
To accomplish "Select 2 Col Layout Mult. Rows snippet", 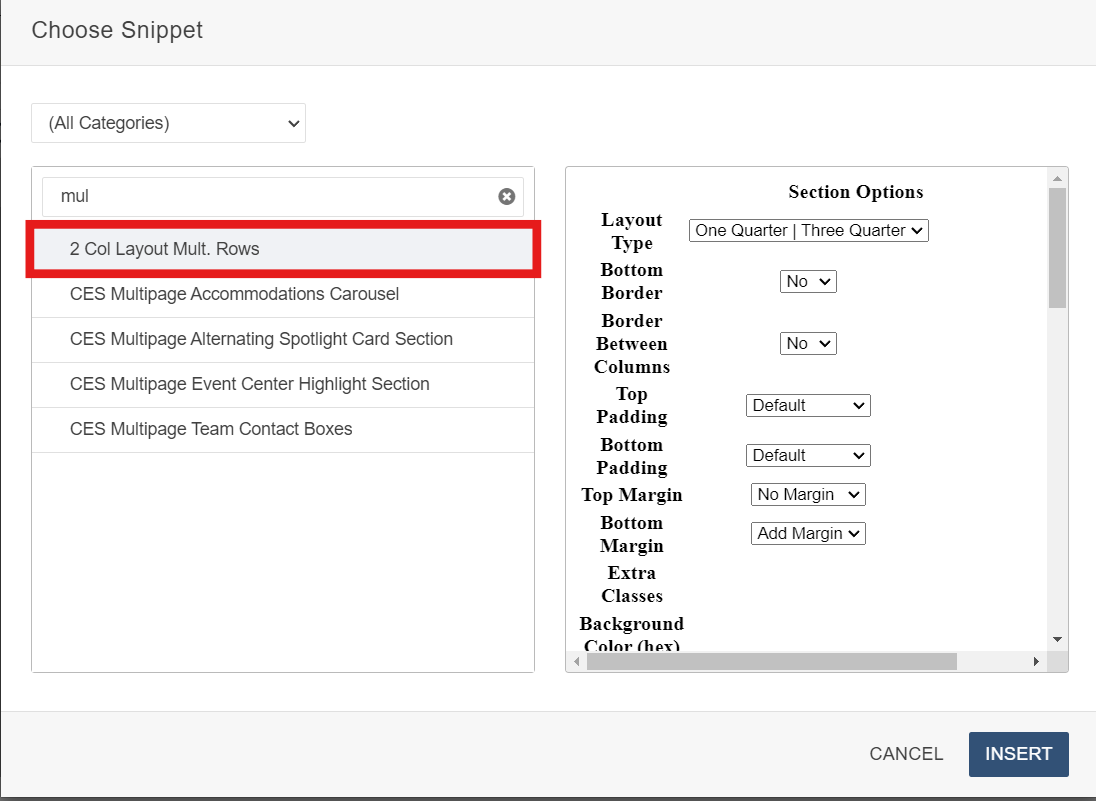I will 283,249.
